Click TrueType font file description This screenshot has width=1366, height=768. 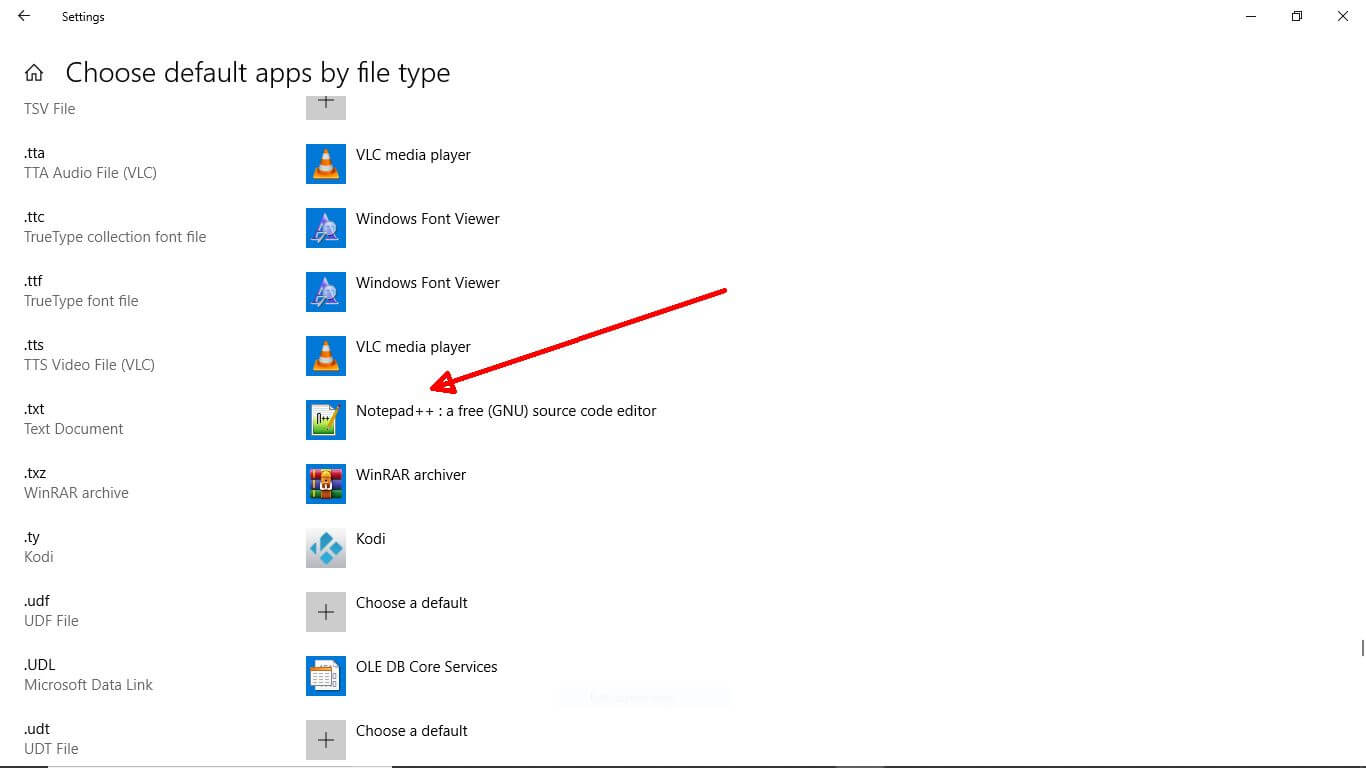(x=81, y=301)
